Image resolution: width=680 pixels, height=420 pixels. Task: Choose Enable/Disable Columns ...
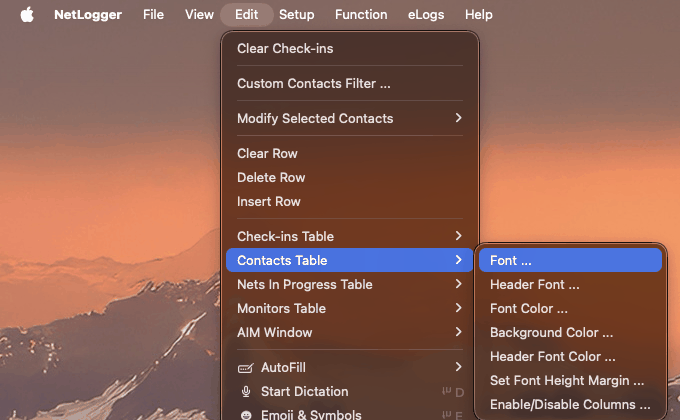click(x=570, y=404)
